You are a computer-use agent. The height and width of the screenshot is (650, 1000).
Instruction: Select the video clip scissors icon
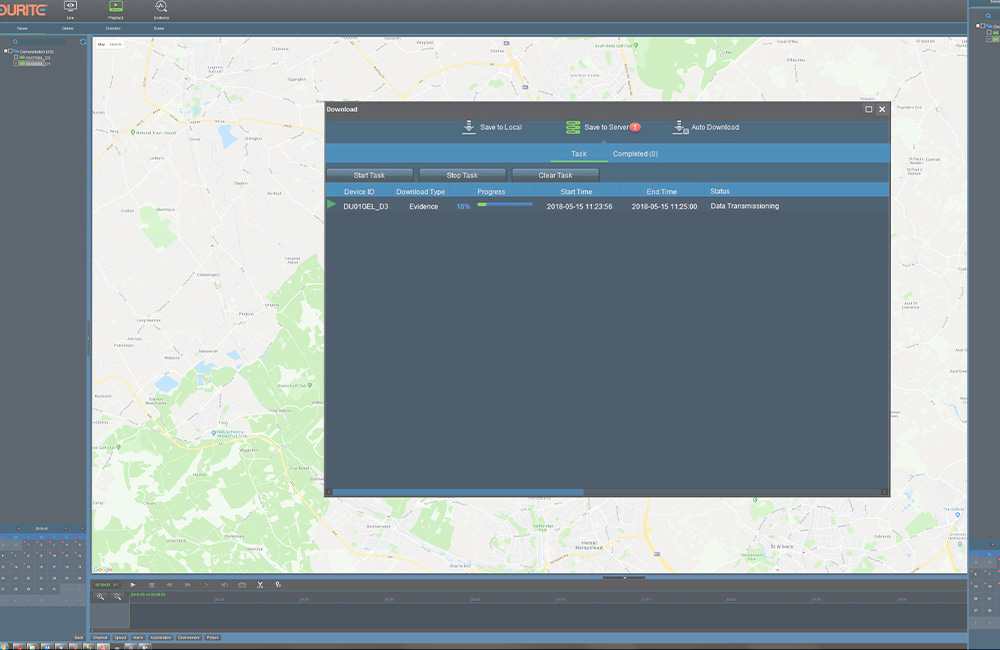click(260, 584)
